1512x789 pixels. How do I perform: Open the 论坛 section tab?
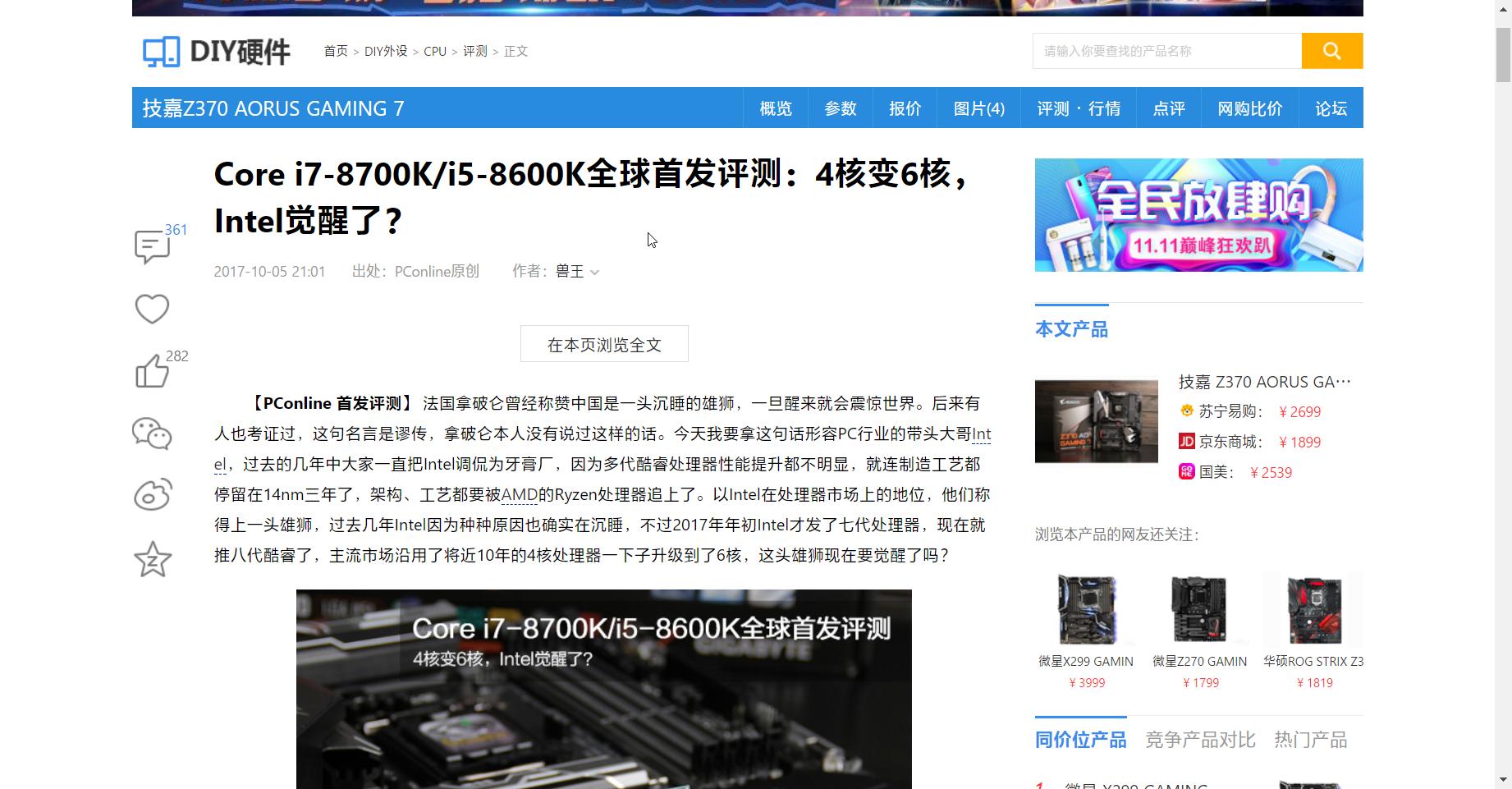1330,108
